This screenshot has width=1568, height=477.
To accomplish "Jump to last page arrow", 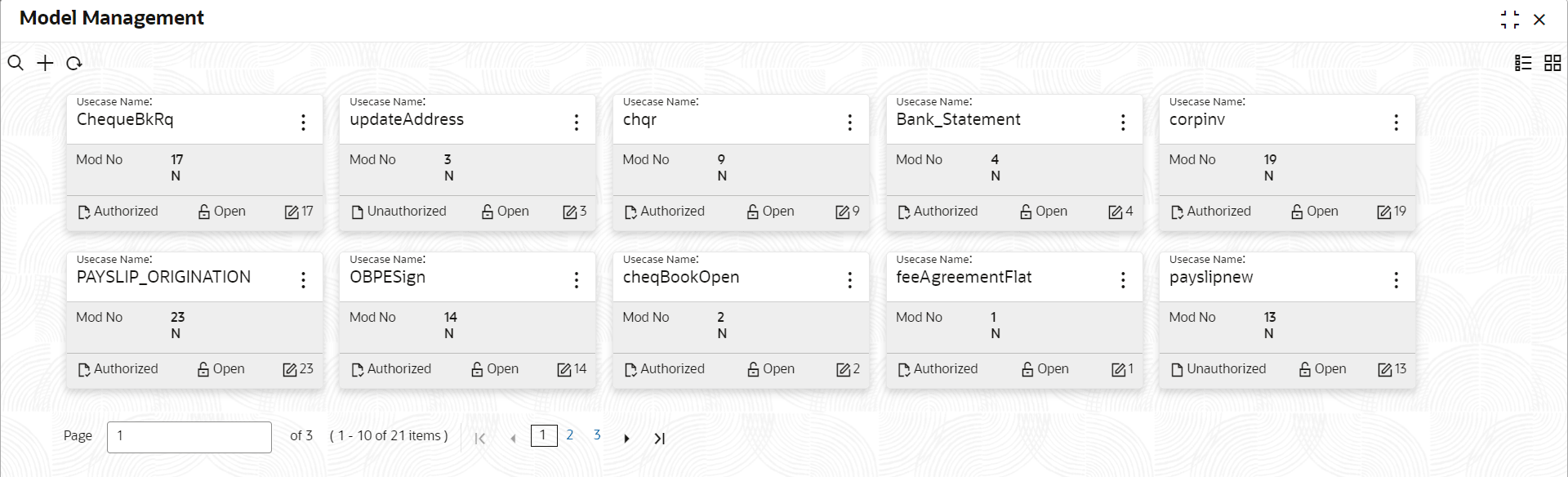I will click(x=660, y=439).
